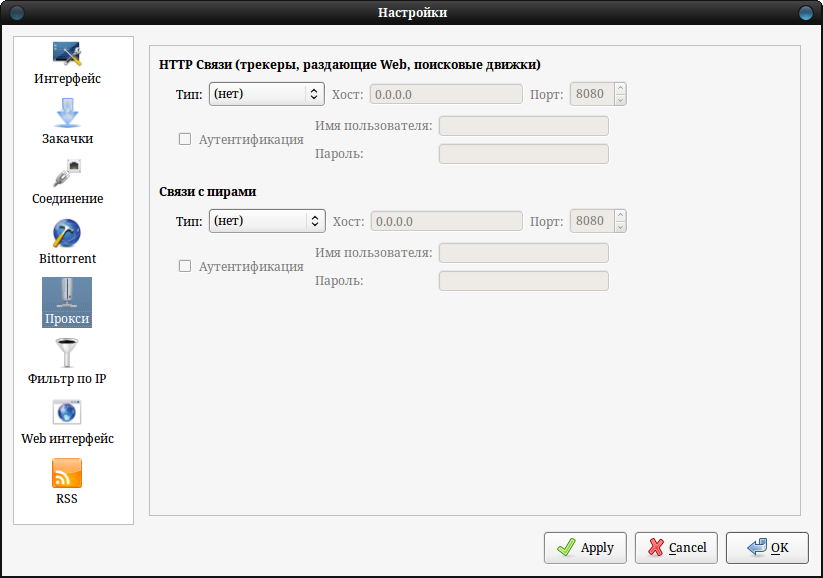This screenshot has width=823, height=578.
Task: Click the OK button
Action: click(767, 548)
